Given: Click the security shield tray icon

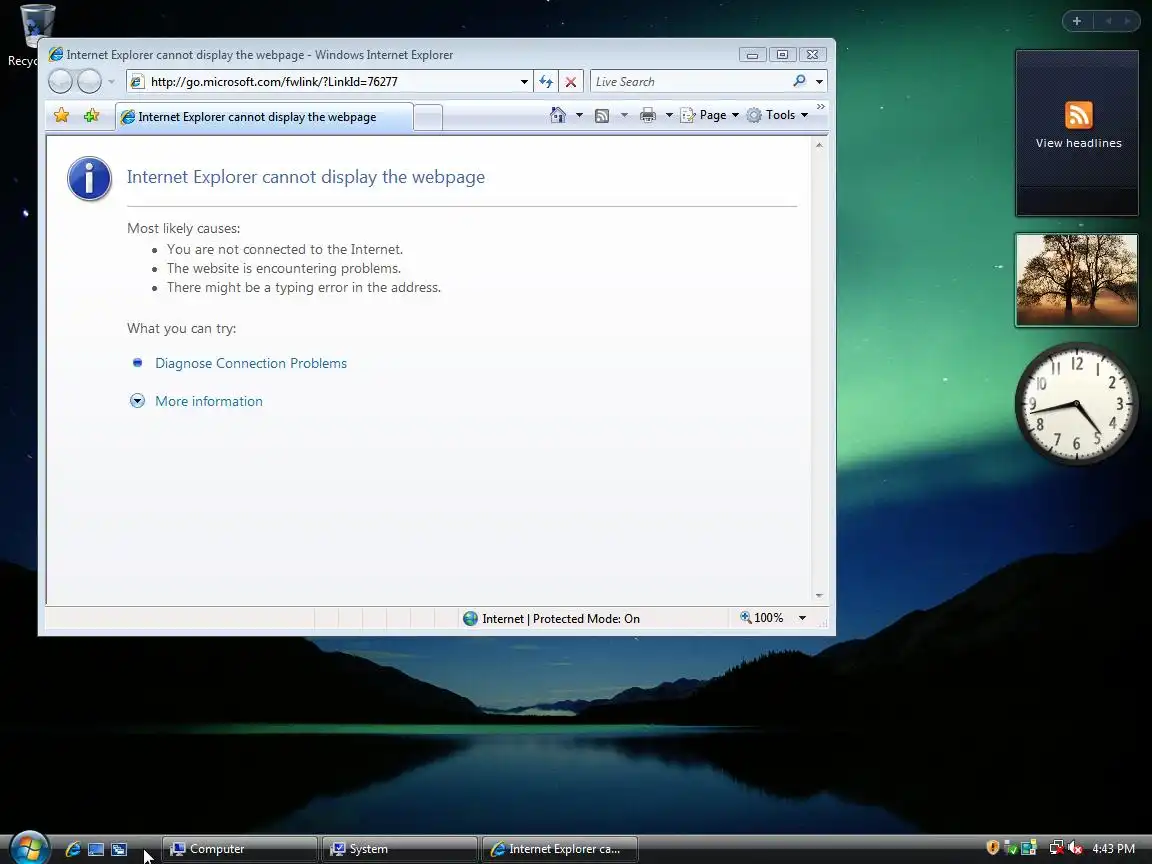Looking at the screenshot, I should [993, 848].
